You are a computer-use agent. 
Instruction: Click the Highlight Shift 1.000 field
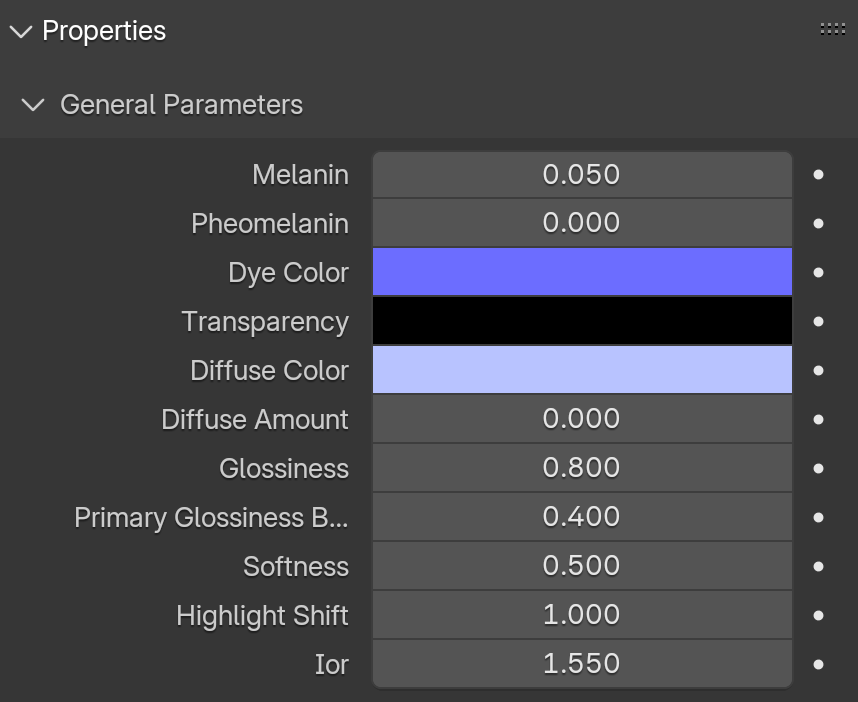point(582,614)
